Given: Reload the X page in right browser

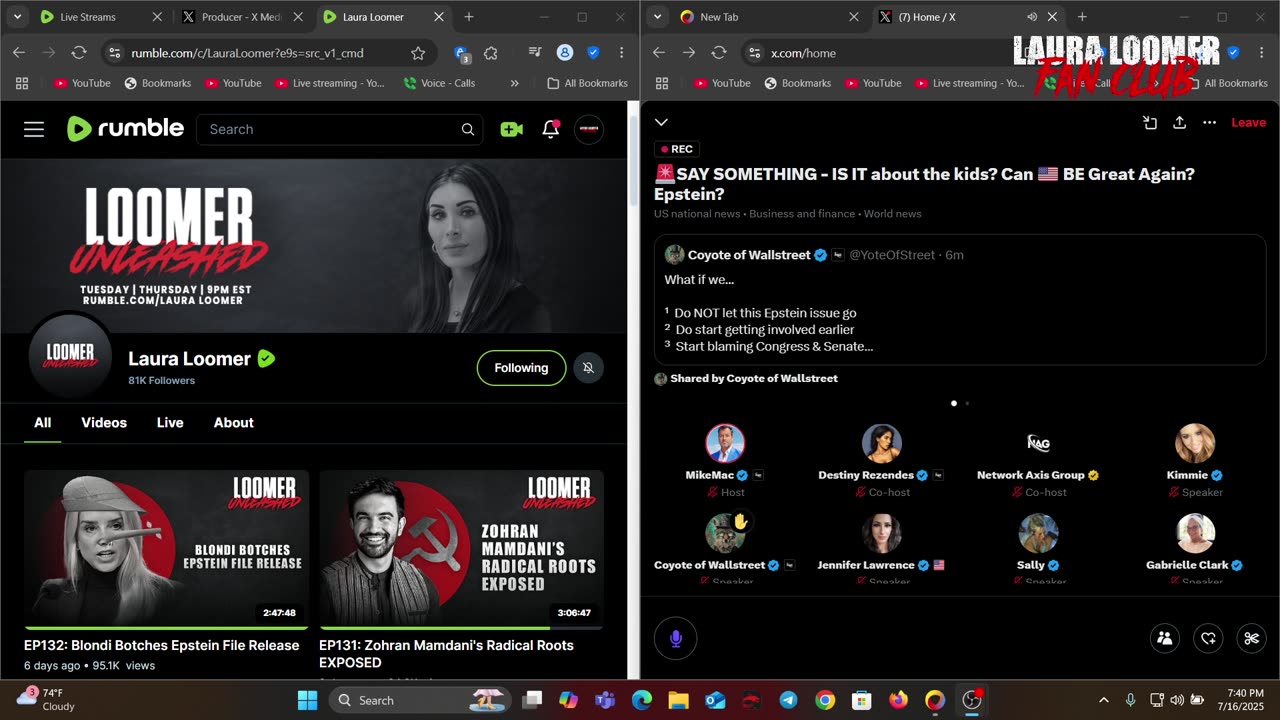Looking at the screenshot, I should (x=719, y=53).
